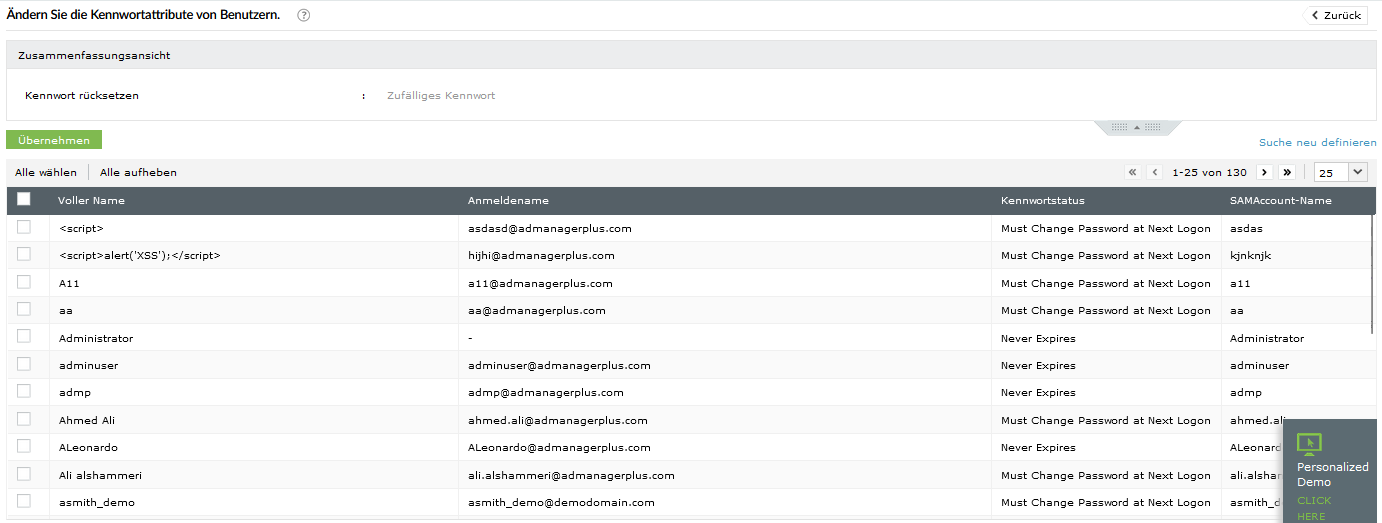
Task: Click the 1-25 von 130 page counter
Action: [1209, 172]
